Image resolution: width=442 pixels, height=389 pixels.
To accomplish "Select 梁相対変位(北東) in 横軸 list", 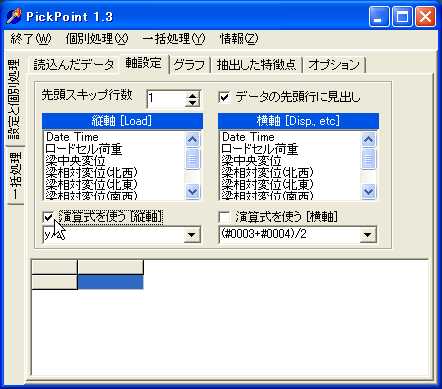I will pos(267,184).
